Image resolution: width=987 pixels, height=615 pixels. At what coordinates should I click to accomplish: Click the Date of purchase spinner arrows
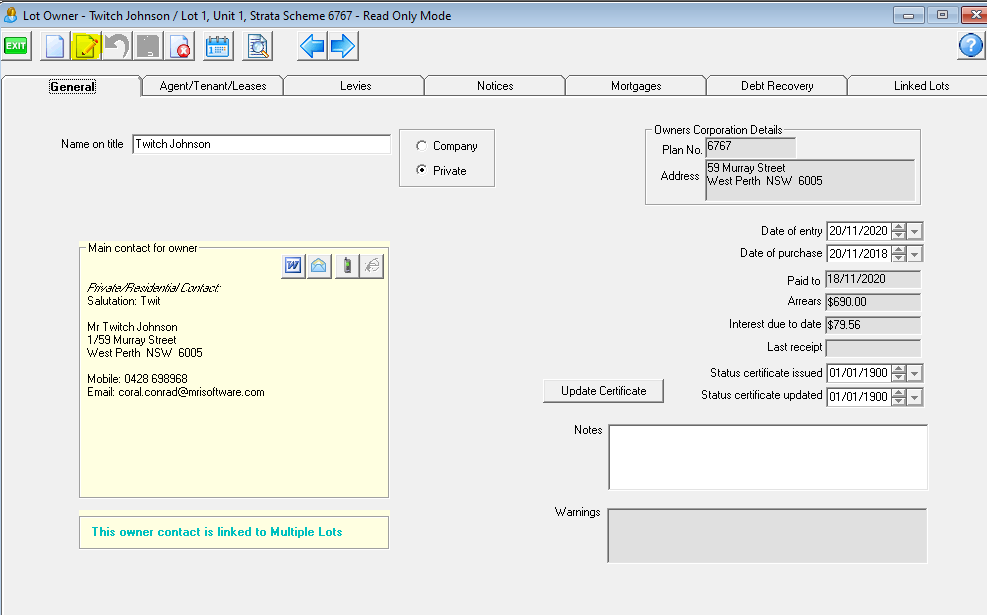click(899, 254)
